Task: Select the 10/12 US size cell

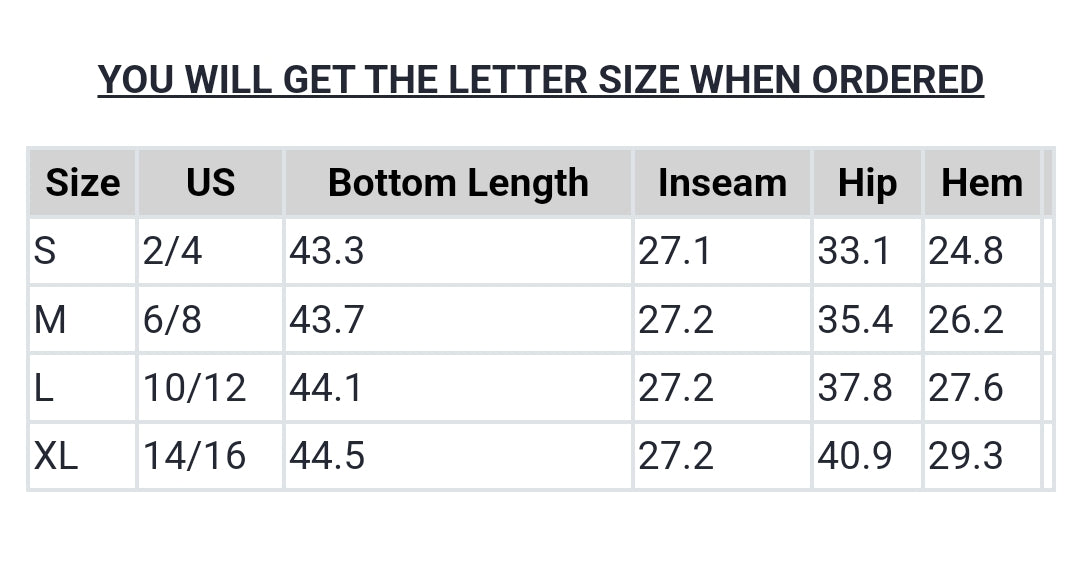Action: click(194, 388)
